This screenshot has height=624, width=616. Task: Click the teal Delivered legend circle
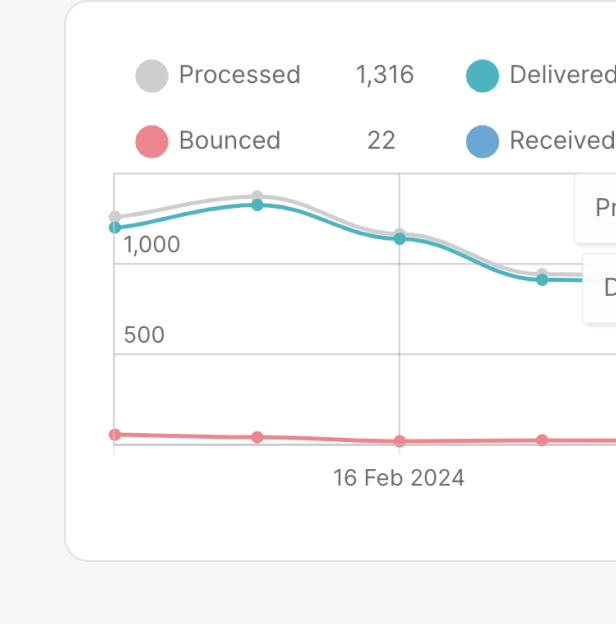click(x=483, y=76)
